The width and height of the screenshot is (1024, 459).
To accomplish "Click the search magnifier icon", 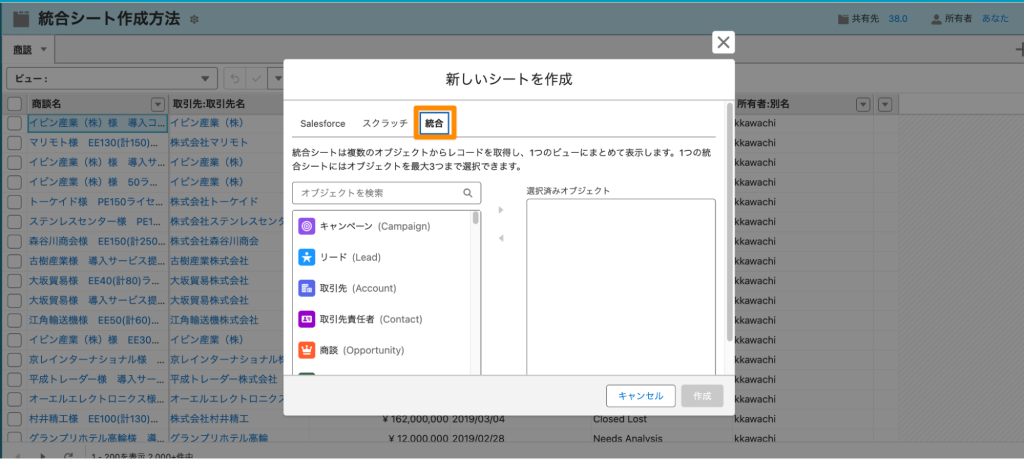I will 468,193.
